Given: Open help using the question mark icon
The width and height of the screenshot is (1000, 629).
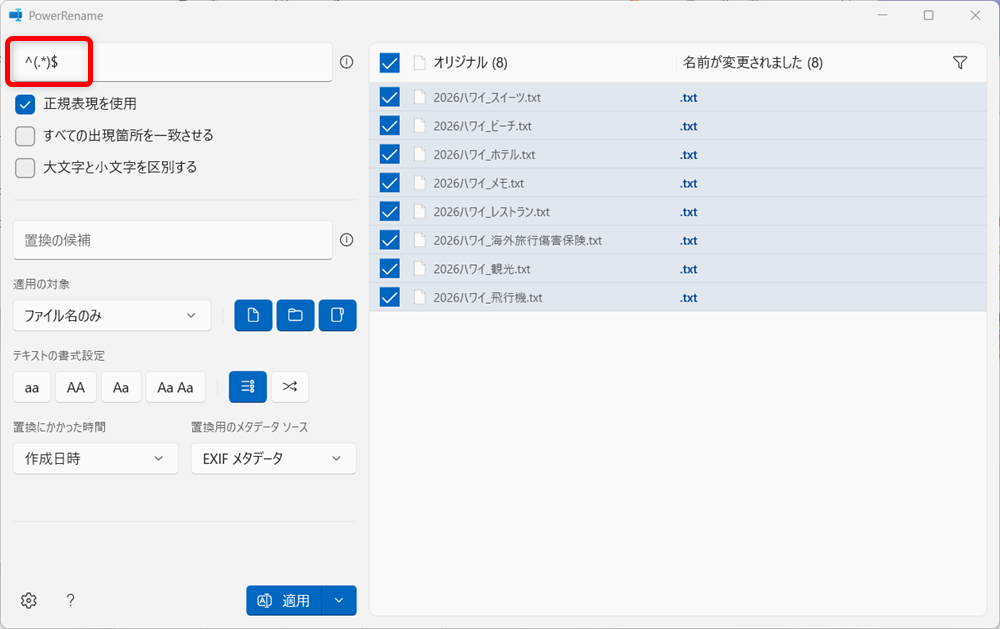Looking at the screenshot, I should point(70,600).
